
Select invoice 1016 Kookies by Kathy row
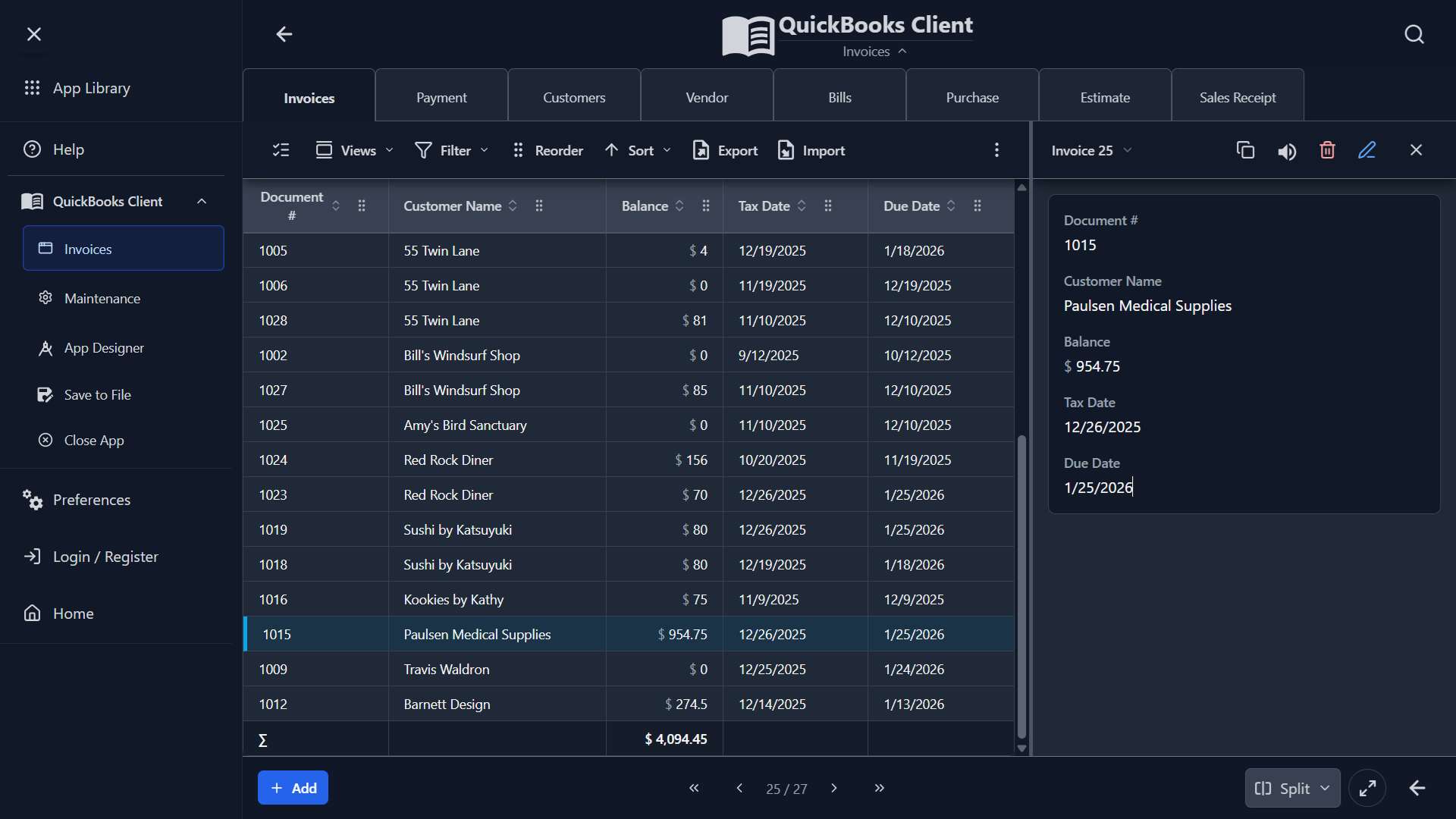[629, 599]
